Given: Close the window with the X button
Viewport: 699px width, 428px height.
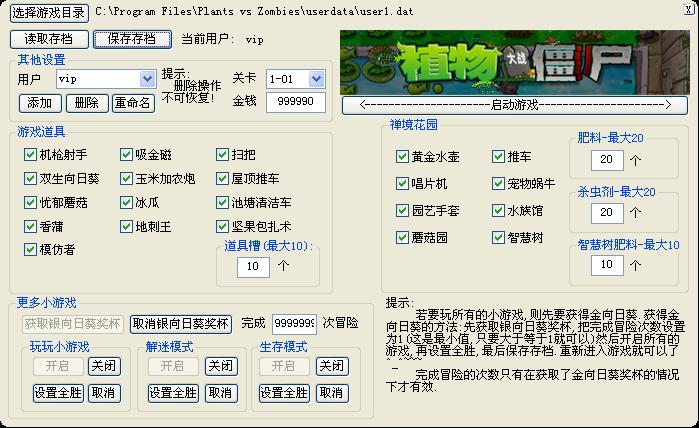Looking at the screenshot, I should coord(689,9).
